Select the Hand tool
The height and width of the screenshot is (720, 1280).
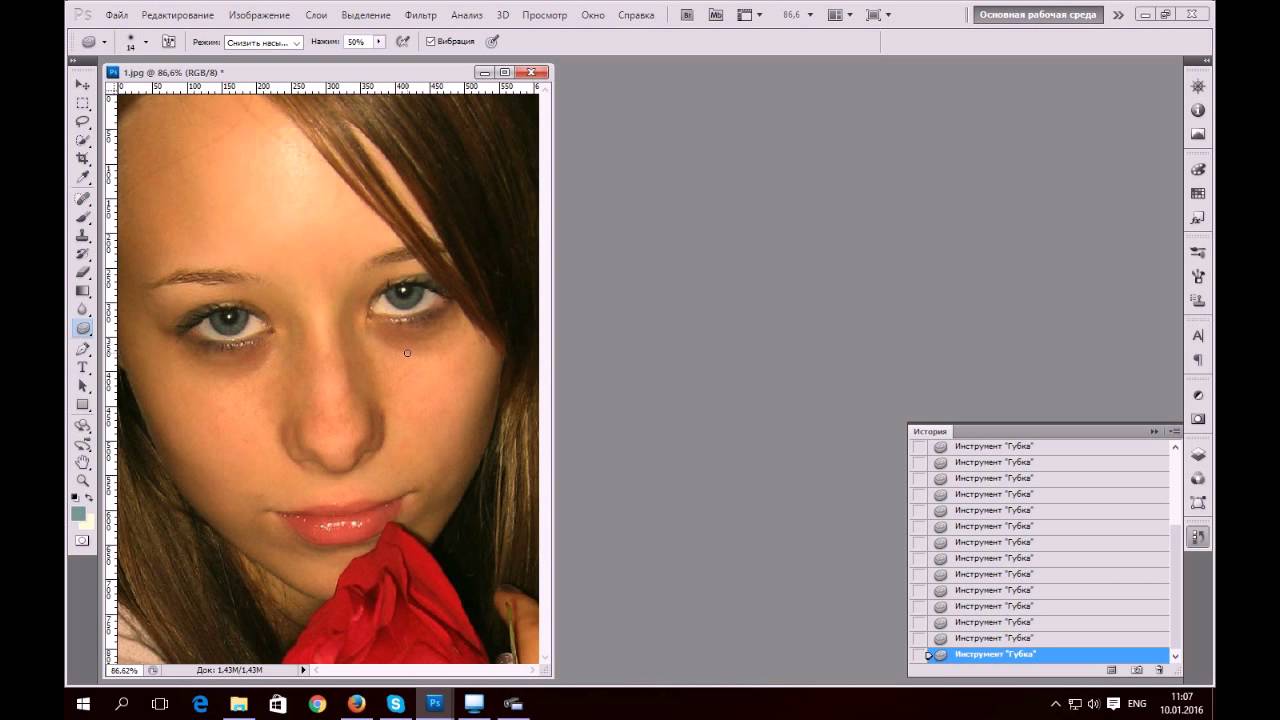tap(83, 462)
